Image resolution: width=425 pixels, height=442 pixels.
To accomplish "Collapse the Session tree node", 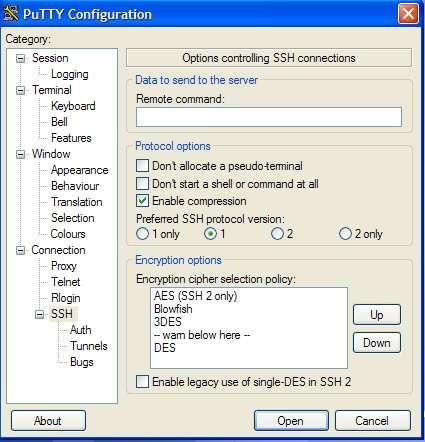I will 21,59.
